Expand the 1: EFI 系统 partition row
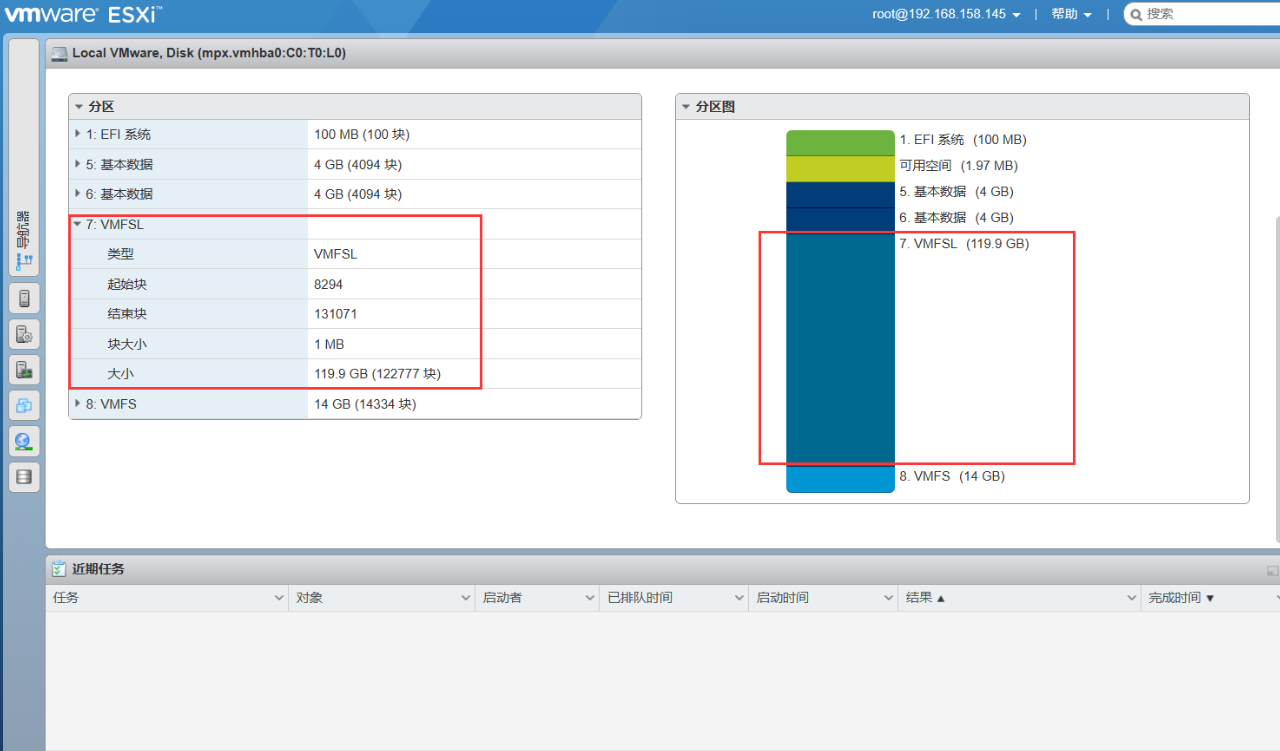This screenshot has width=1280, height=751. [x=78, y=134]
